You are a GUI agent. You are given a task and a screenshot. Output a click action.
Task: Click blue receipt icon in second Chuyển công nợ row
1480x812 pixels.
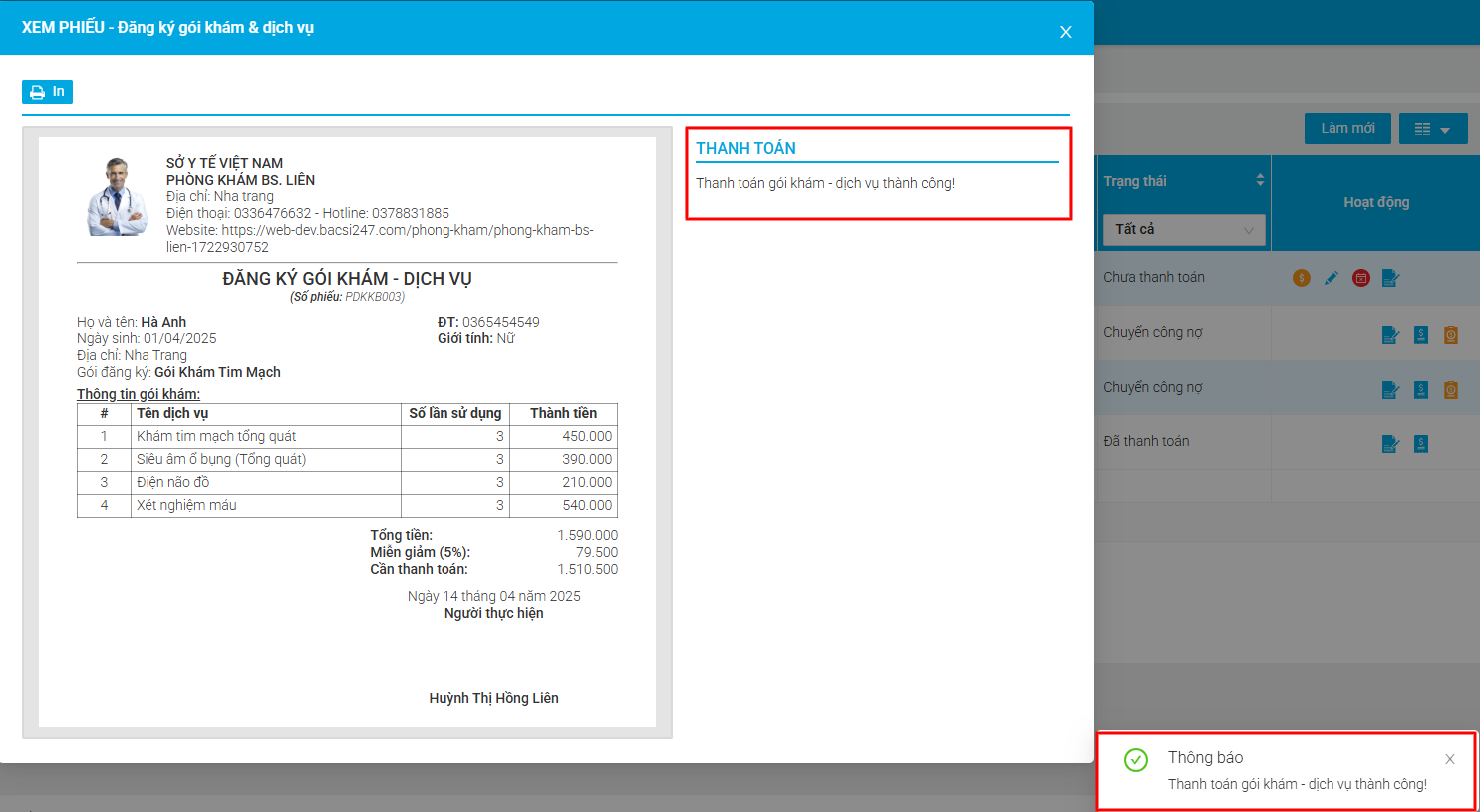tap(1421, 390)
